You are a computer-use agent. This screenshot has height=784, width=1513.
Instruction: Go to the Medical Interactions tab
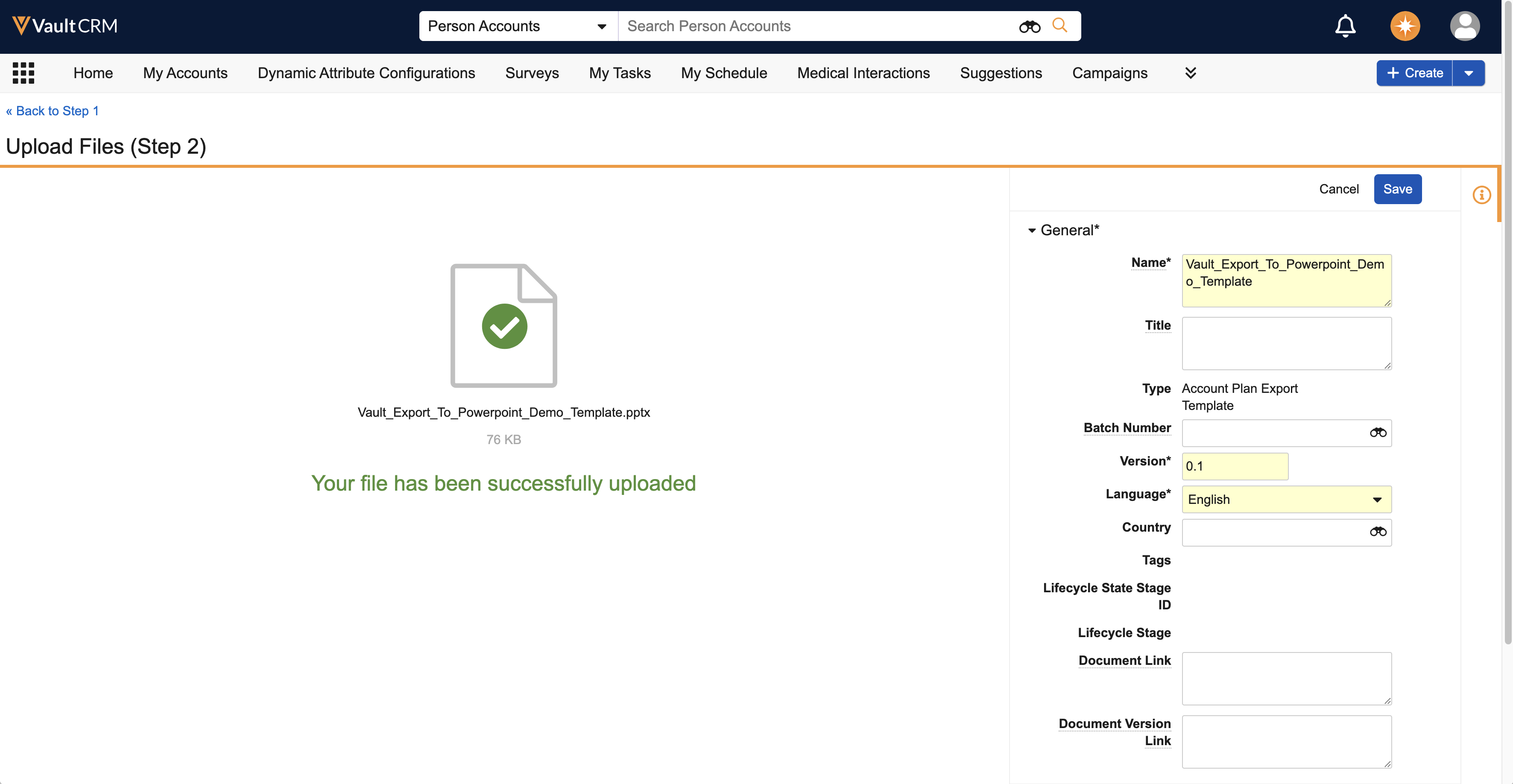(863, 73)
